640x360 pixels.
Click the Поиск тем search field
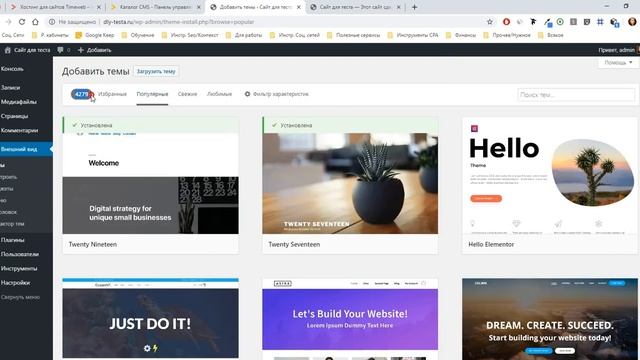pyautogui.click(x=576, y=95)
